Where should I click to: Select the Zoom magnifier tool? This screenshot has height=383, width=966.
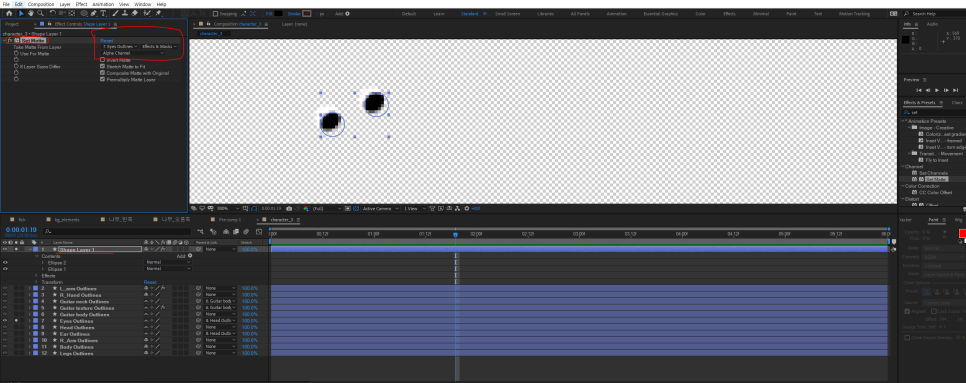tap(40, 13)
